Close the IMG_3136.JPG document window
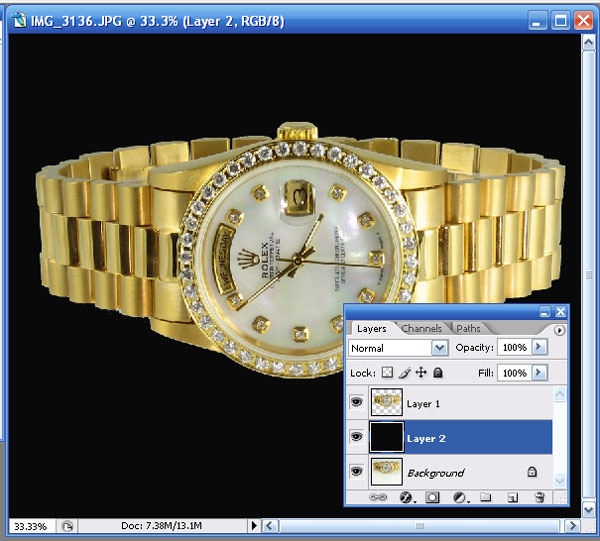The image size is (600, 541). (584, 20)
